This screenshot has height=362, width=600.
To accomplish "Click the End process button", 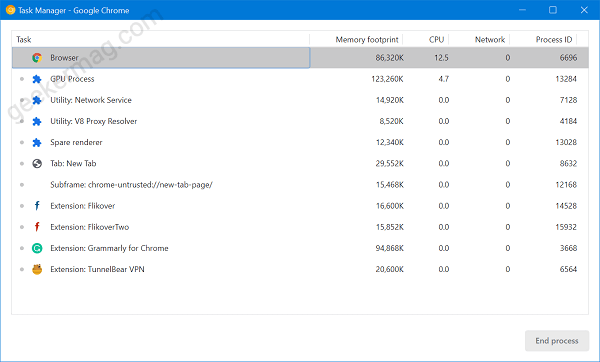I will tap(557, 341).
